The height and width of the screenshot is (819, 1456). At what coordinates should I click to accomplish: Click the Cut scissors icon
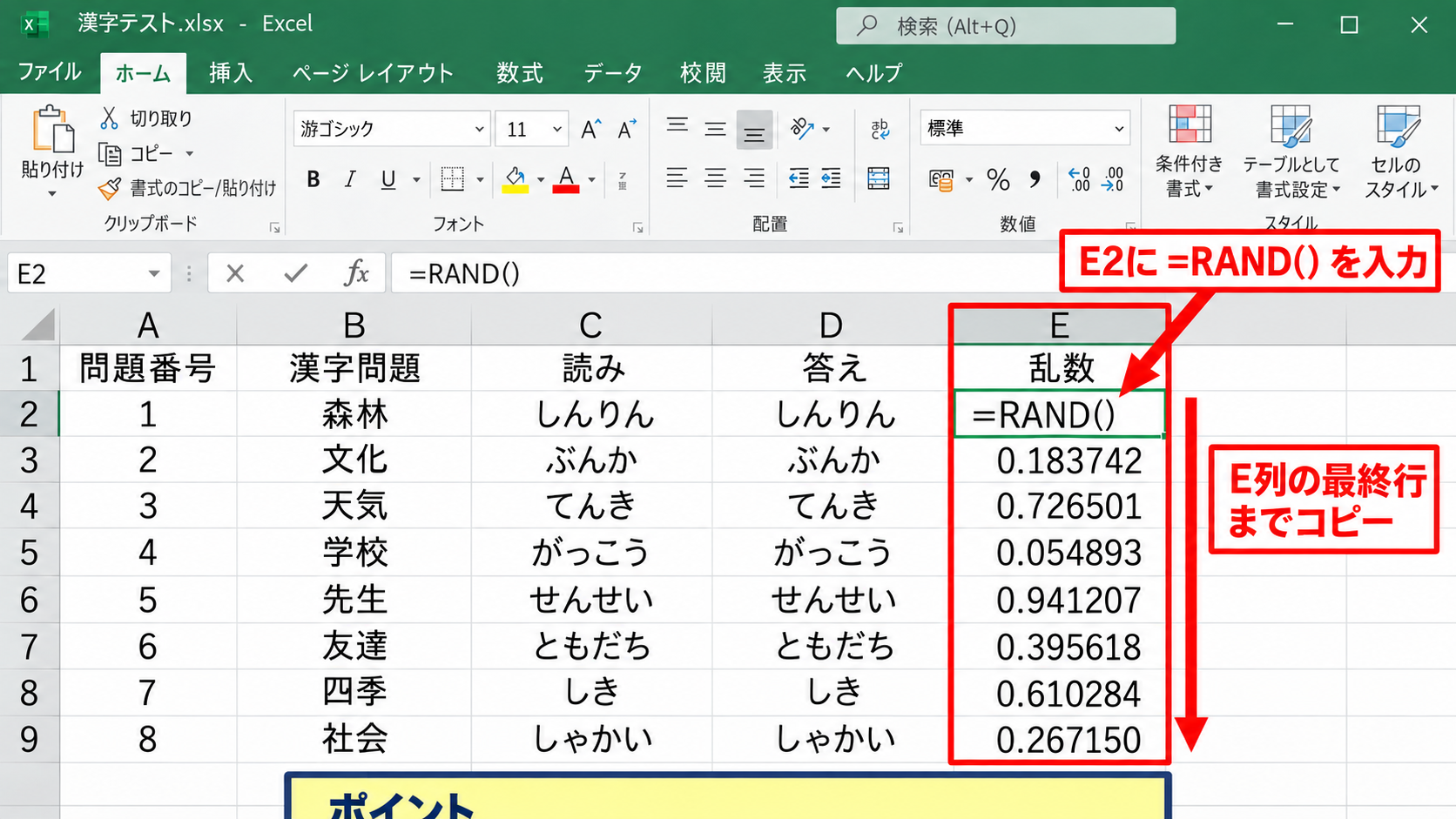point(109,117)
